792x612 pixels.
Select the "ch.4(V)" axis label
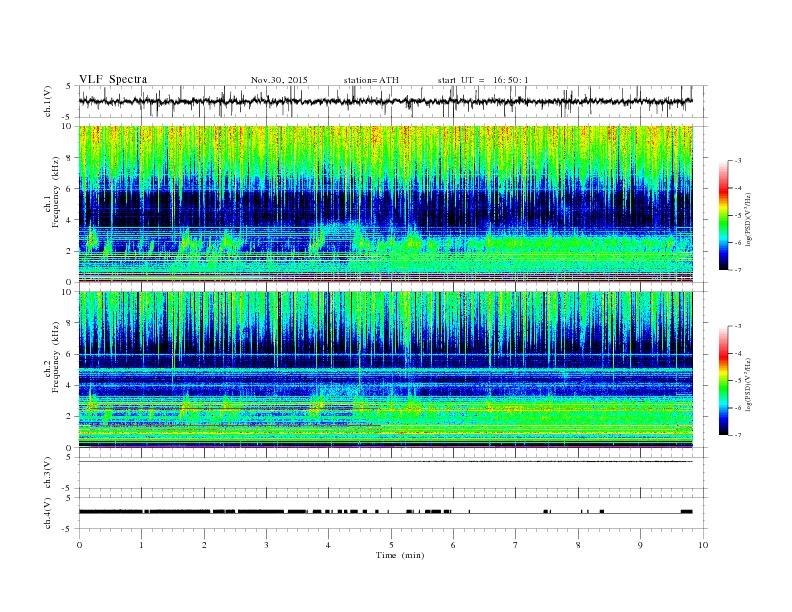point(48,513)
